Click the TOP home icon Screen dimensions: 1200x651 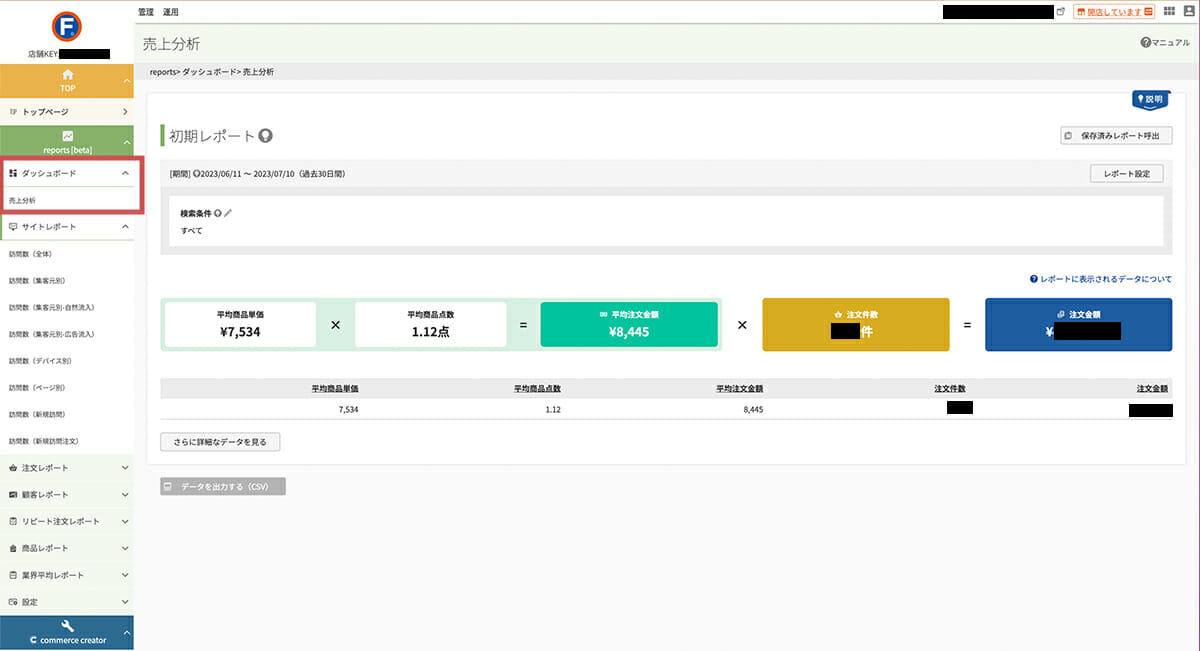[67, 75]
